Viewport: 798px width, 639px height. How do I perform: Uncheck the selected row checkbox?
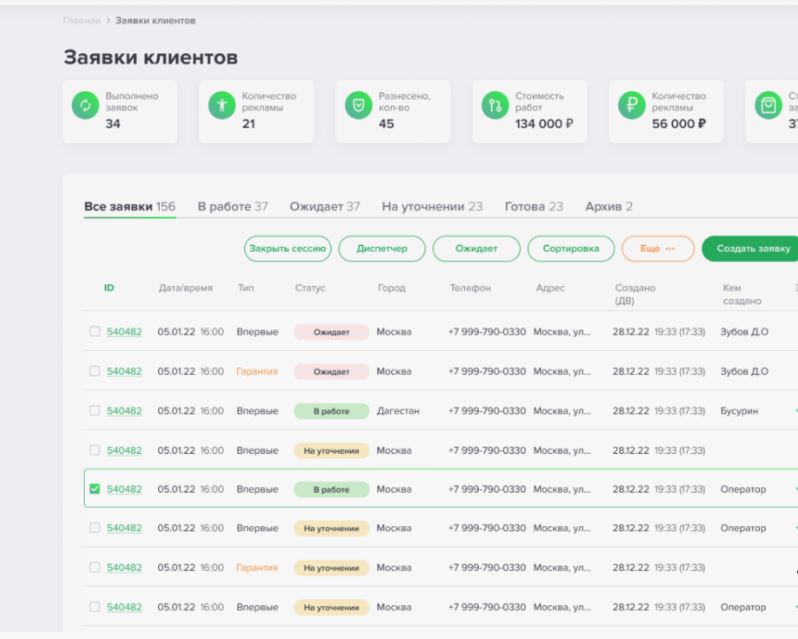tap(95, 489)
